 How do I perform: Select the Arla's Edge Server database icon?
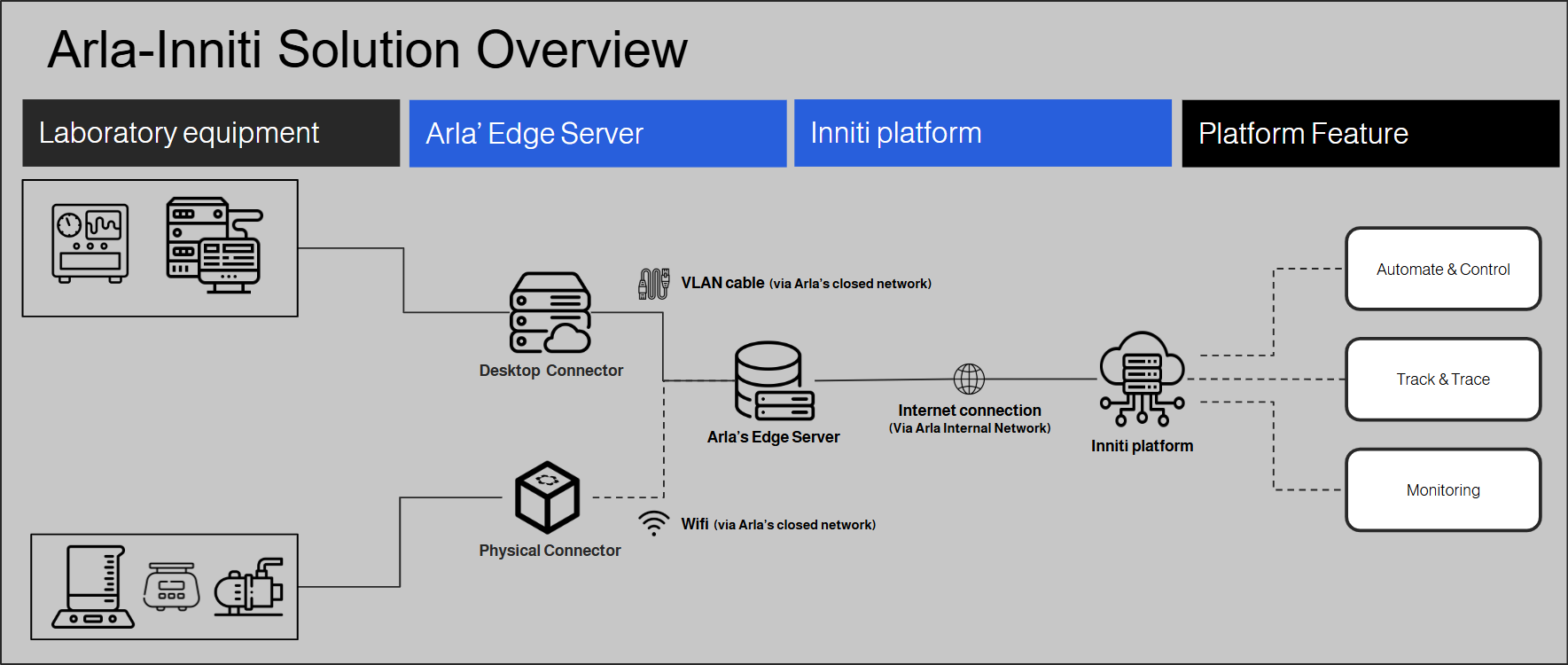point(774,381)
